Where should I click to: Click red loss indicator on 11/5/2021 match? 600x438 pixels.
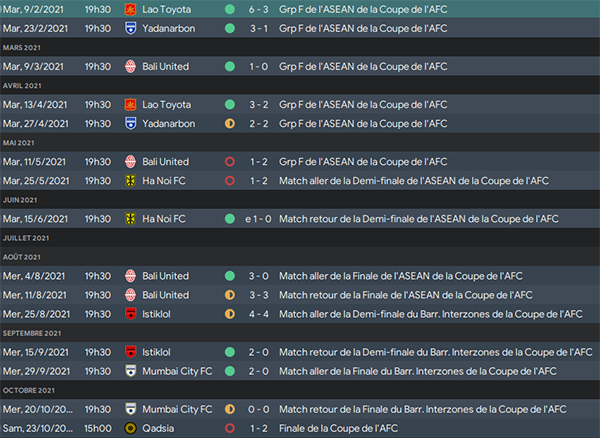coord(230,162)
